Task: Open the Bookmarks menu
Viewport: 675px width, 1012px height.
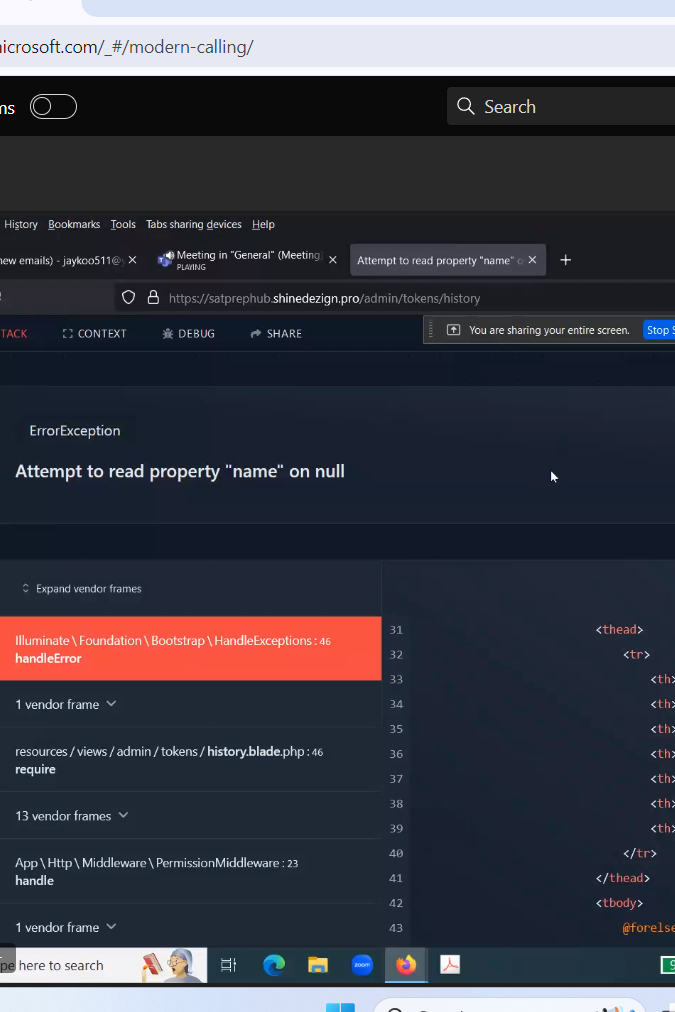Action: pyautogui.click(x=74, y=224)
